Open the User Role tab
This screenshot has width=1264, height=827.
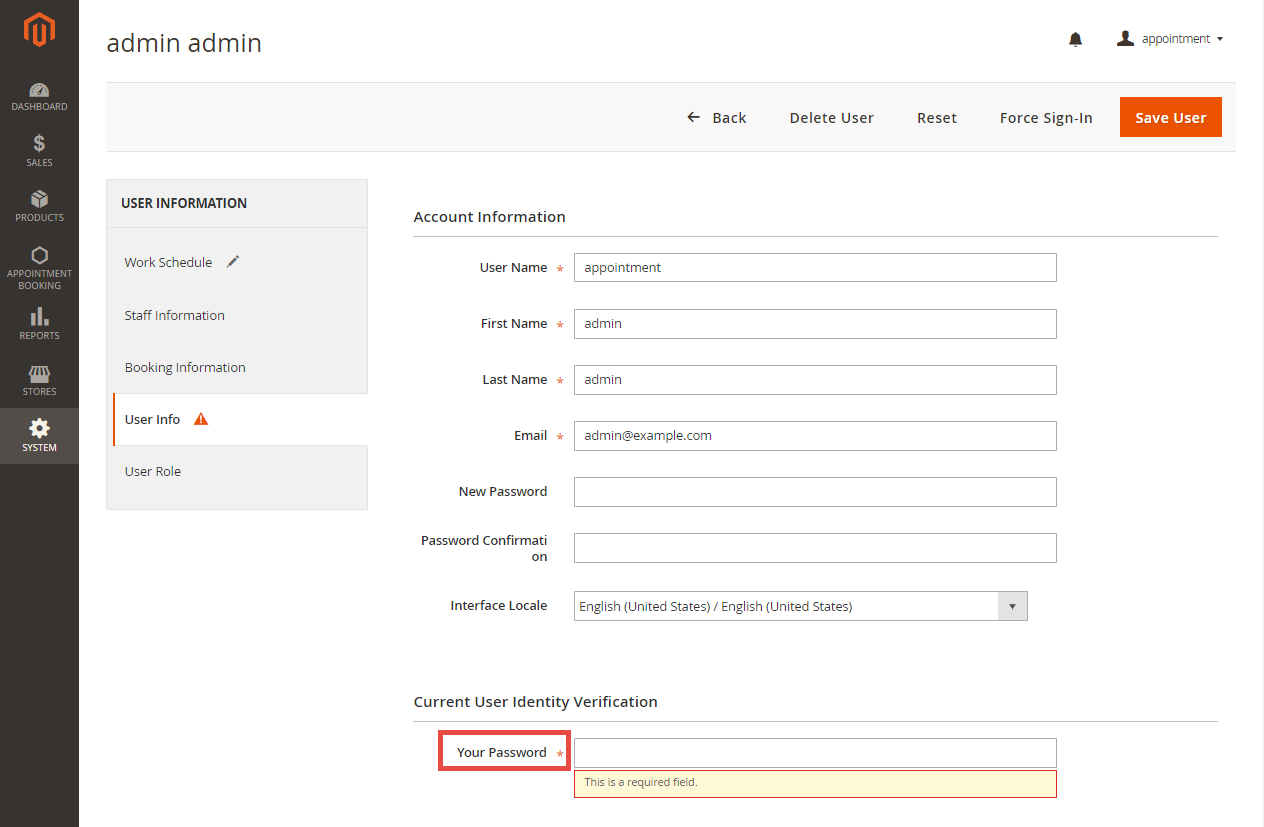coord(153,471)
